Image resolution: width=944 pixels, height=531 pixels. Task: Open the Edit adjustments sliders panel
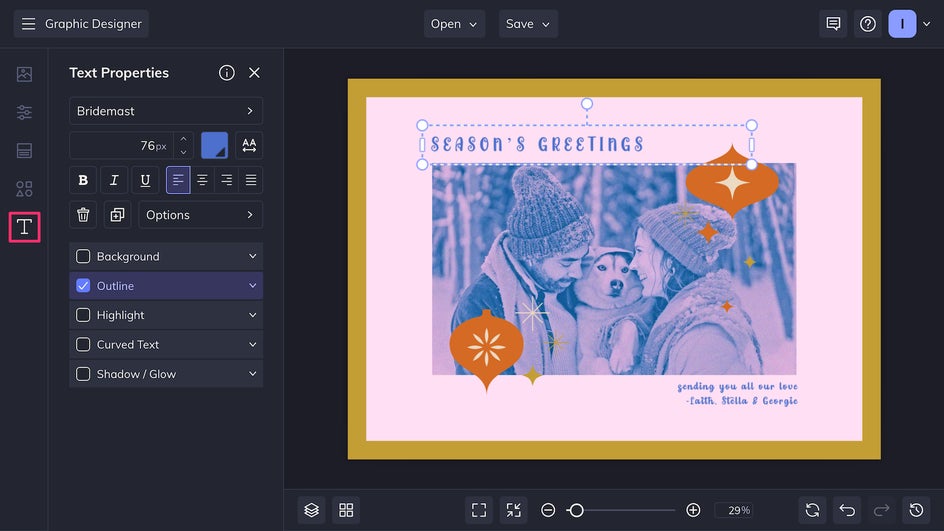click(24, 112)
